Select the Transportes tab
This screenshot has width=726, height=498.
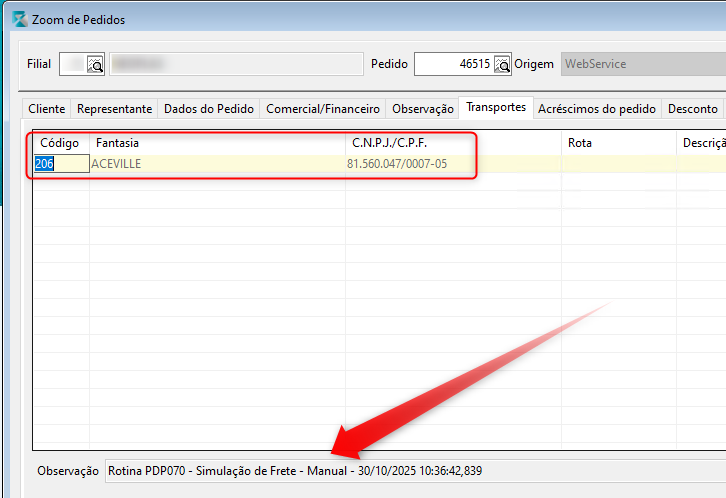496,107
